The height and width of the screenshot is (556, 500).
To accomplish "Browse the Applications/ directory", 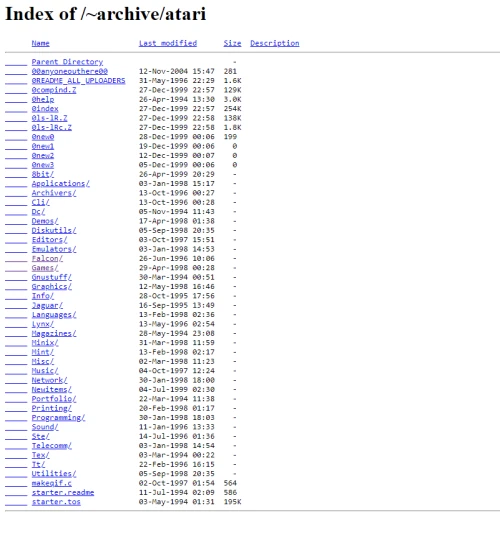I will coord(61,184).
